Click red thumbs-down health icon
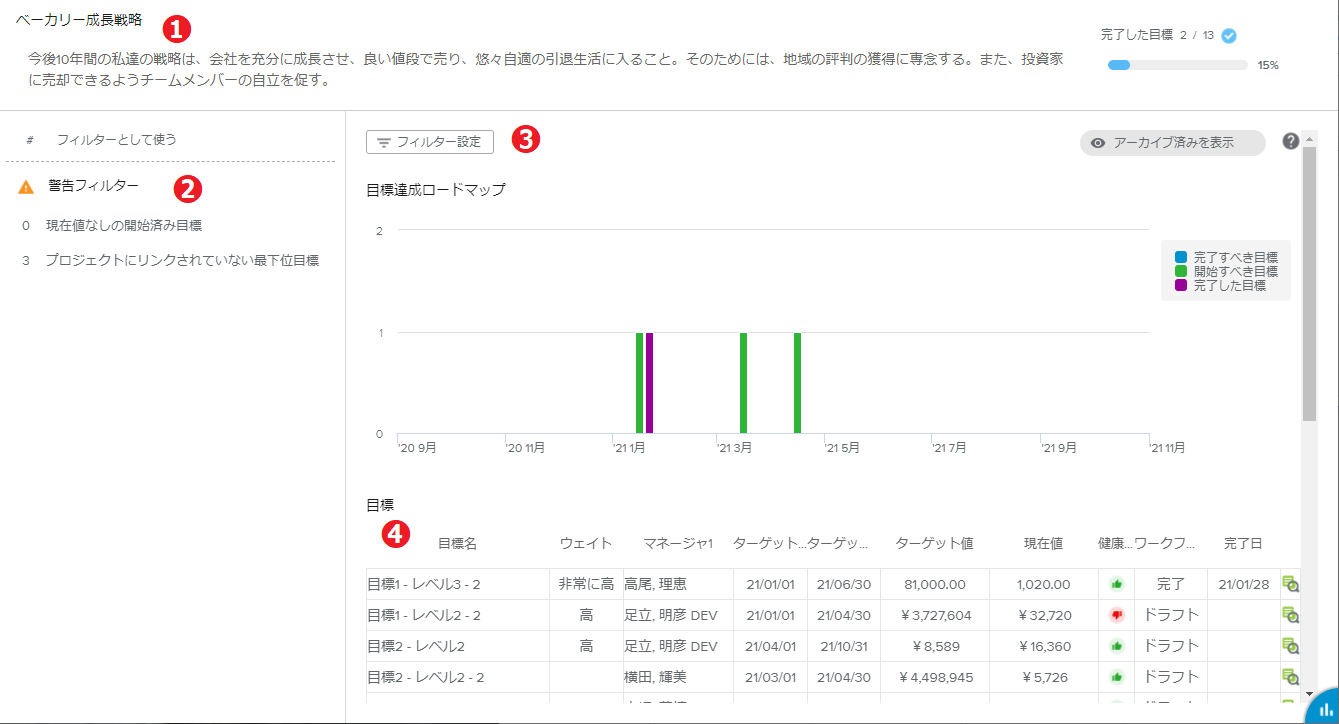The height and width of the screenshot is (724, 1339). 1117,616
